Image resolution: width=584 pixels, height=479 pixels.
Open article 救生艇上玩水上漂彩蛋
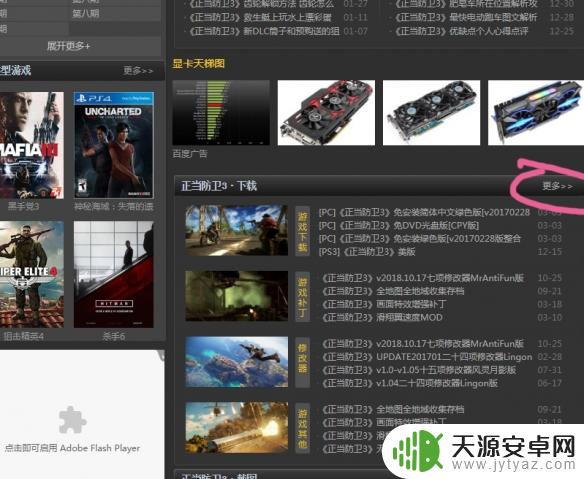tap(260, 18)
